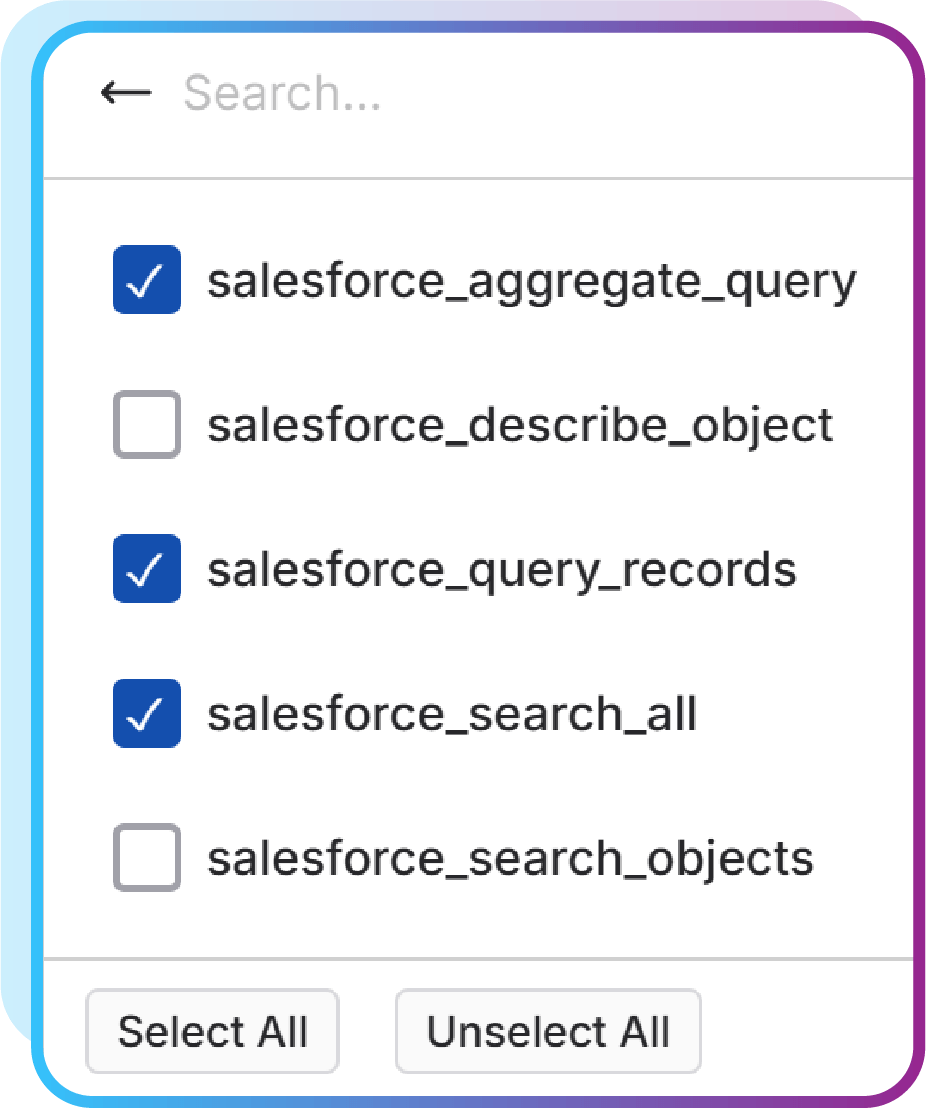Click the salesforce_search_all label text
The image size is (926, 1108).
[452, 713]
